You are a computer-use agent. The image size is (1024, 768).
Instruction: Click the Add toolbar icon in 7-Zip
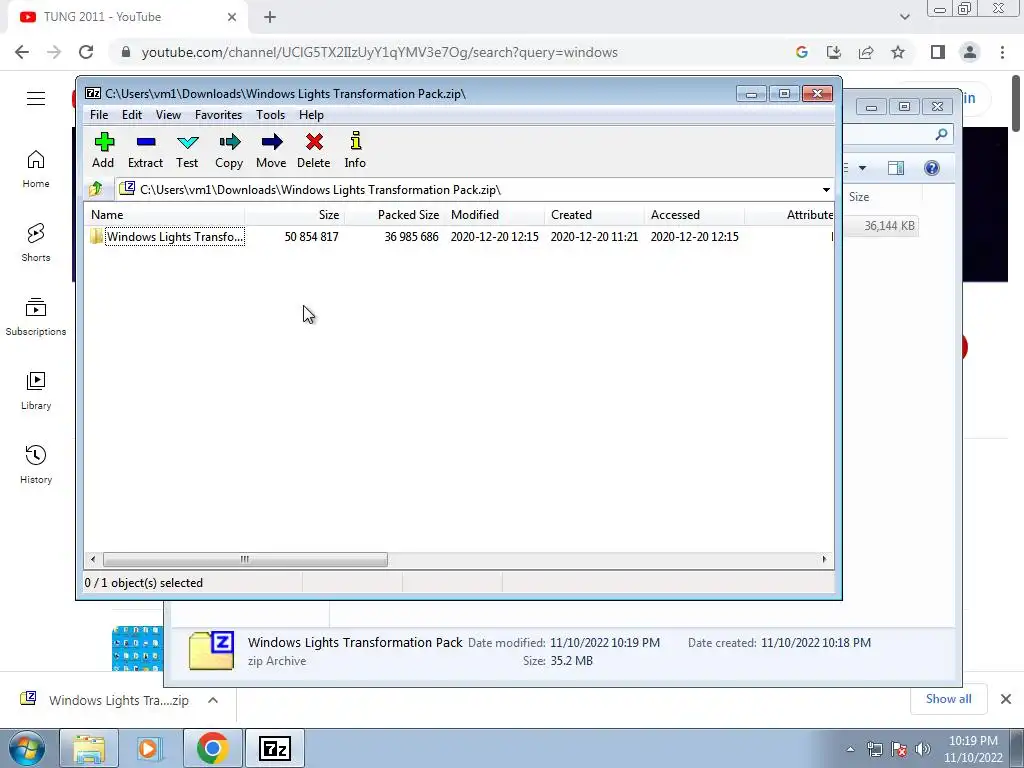[x=103, y=151]
